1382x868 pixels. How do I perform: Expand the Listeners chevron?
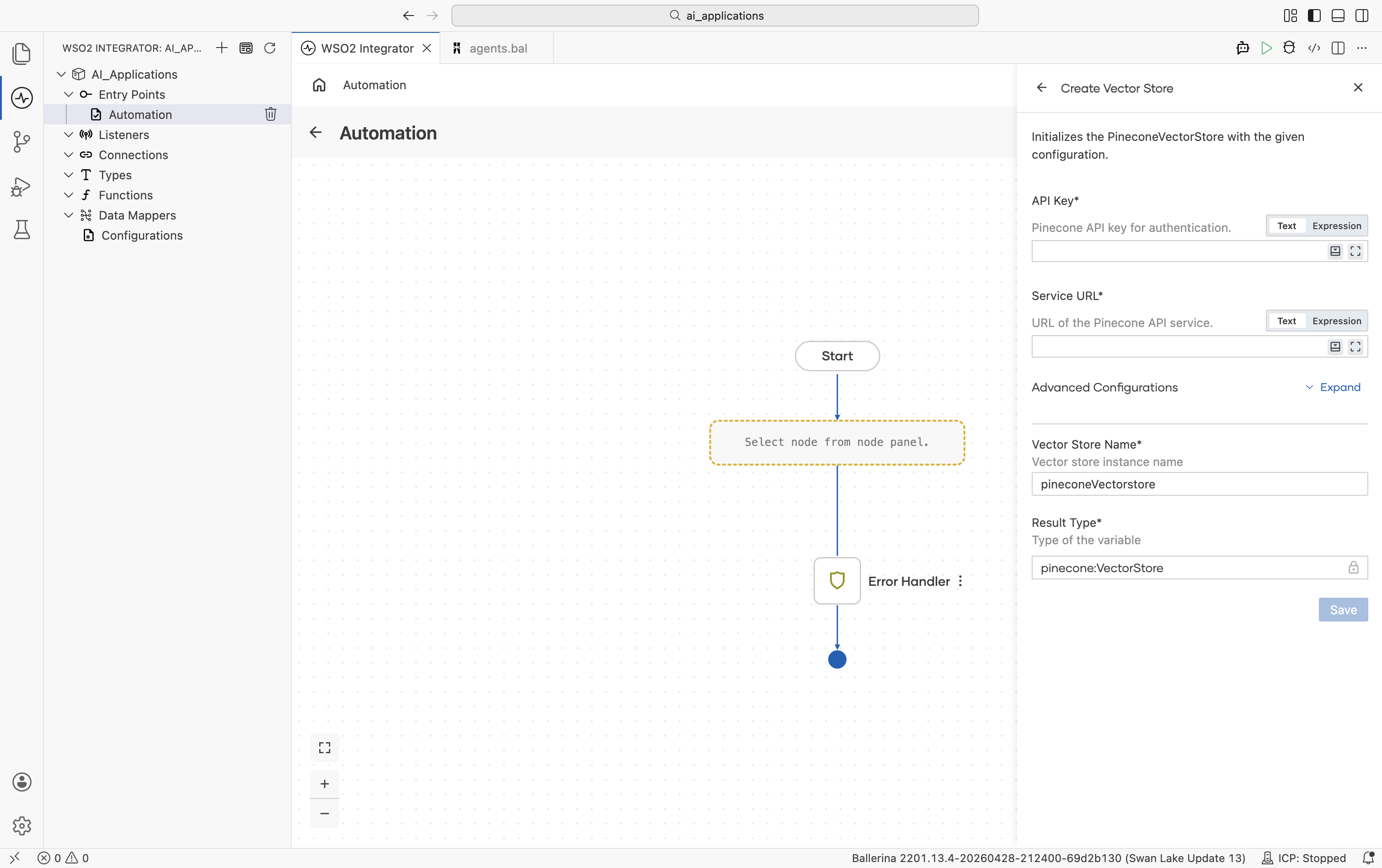(68, 134)
